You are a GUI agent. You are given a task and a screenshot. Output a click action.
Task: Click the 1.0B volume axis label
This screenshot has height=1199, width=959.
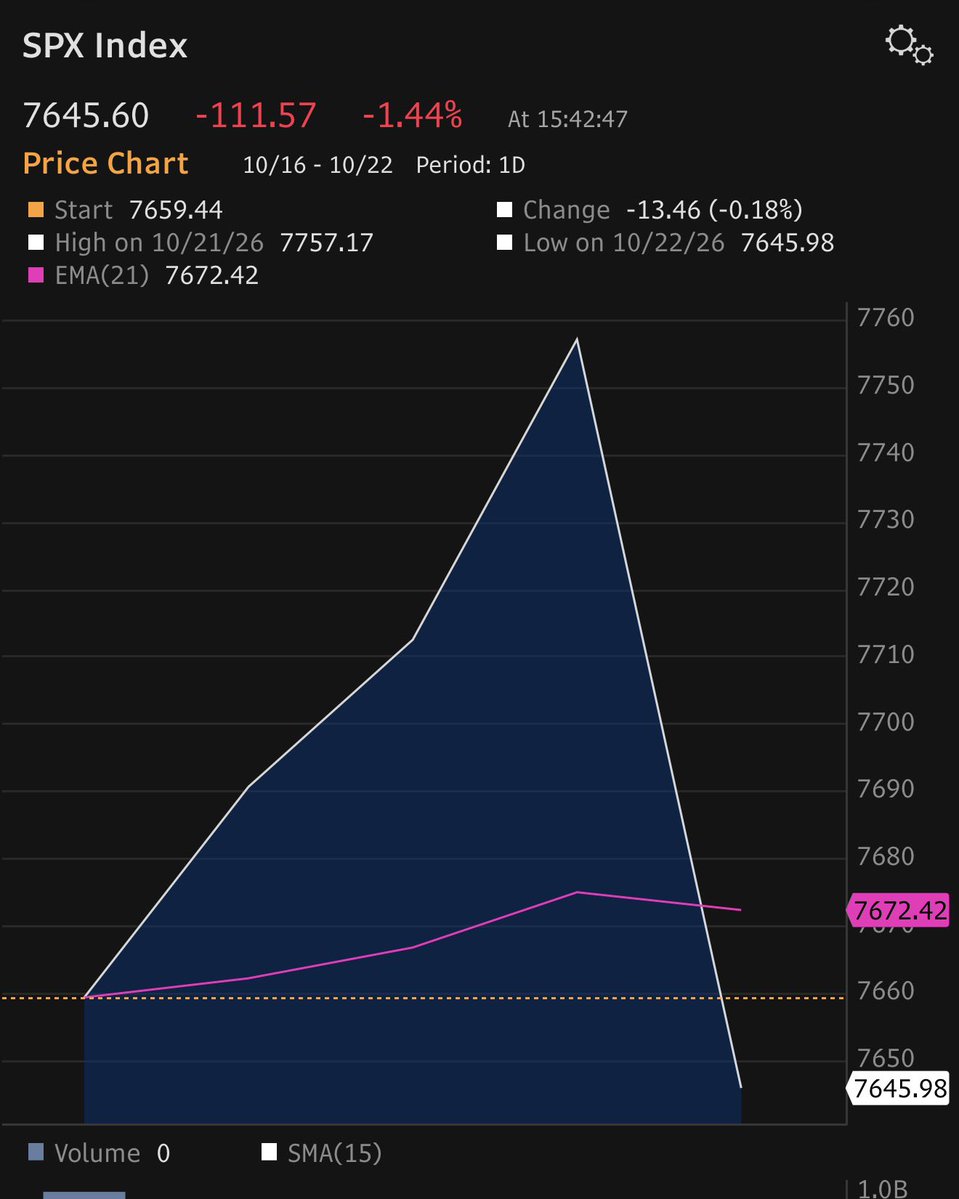(883, 1189)
